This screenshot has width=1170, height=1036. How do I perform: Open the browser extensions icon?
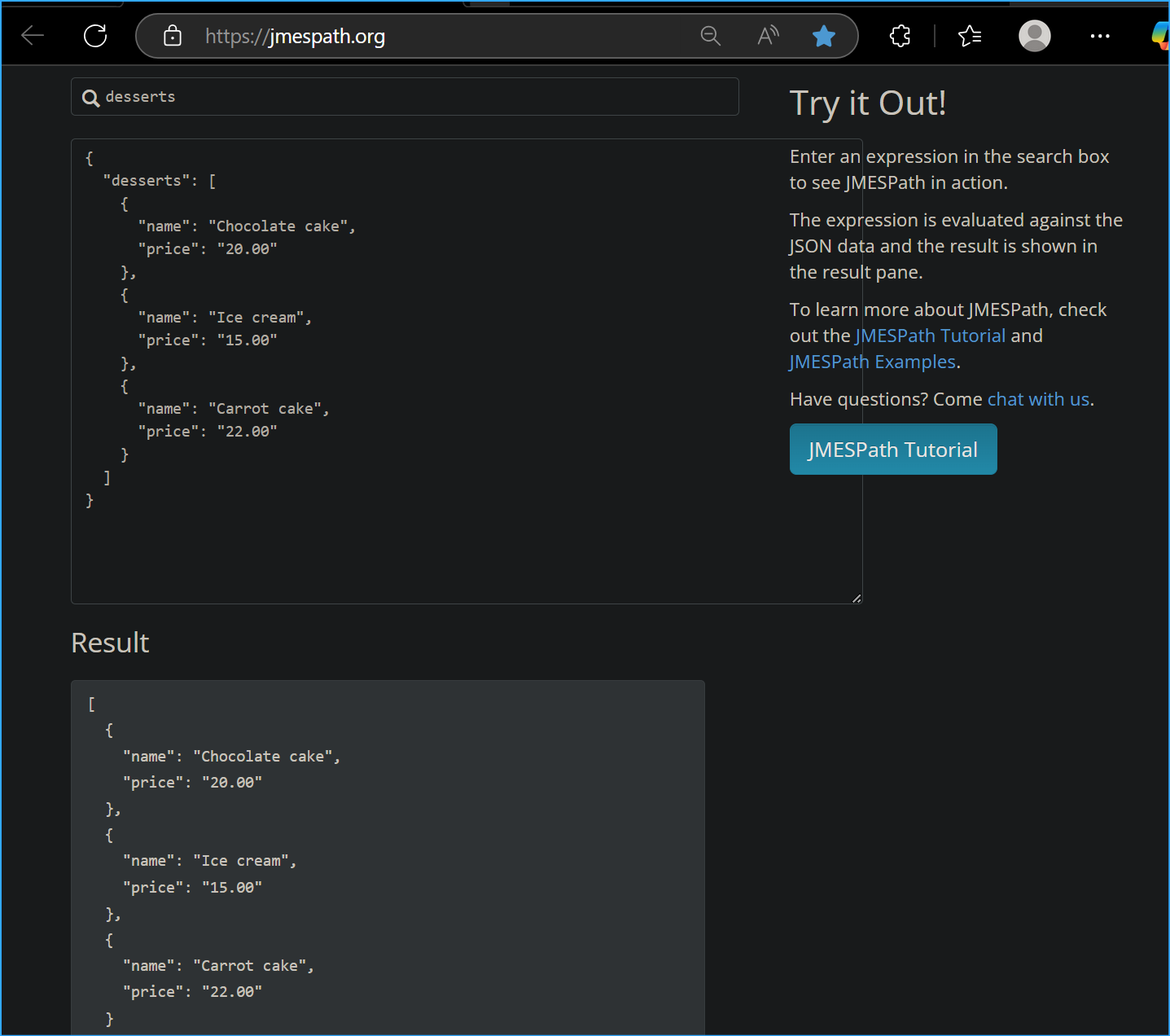coord(900,36)
